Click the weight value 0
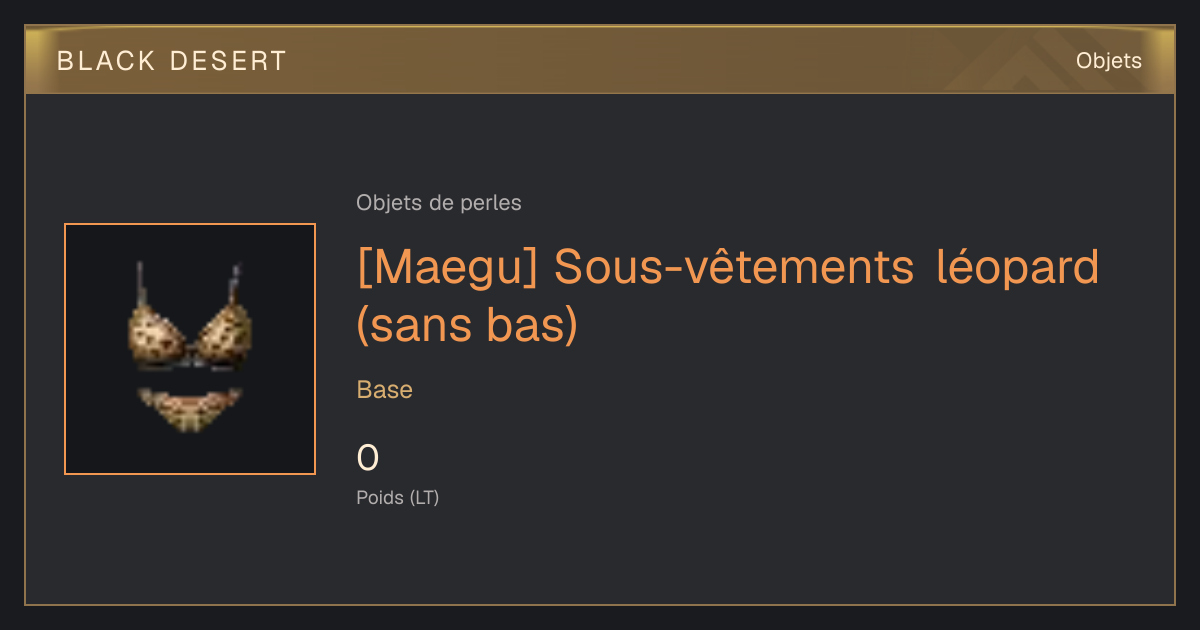The image size is (1200, 630). coord(368,458)
